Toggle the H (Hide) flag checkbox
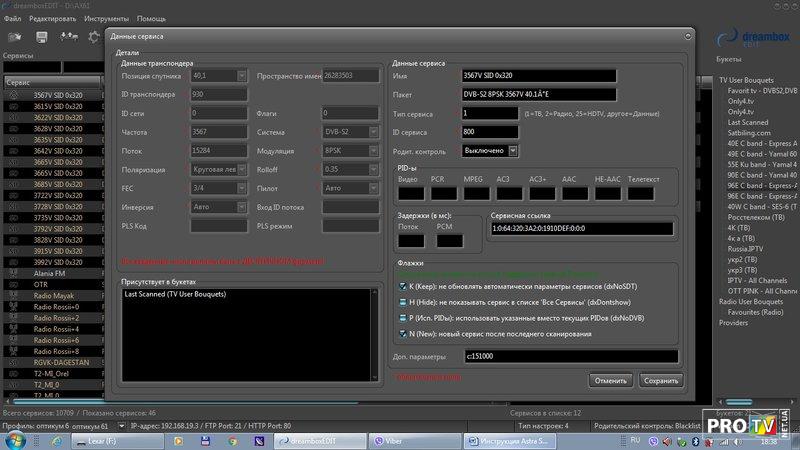Screen dimensions: 800x450 click(402, 301)
